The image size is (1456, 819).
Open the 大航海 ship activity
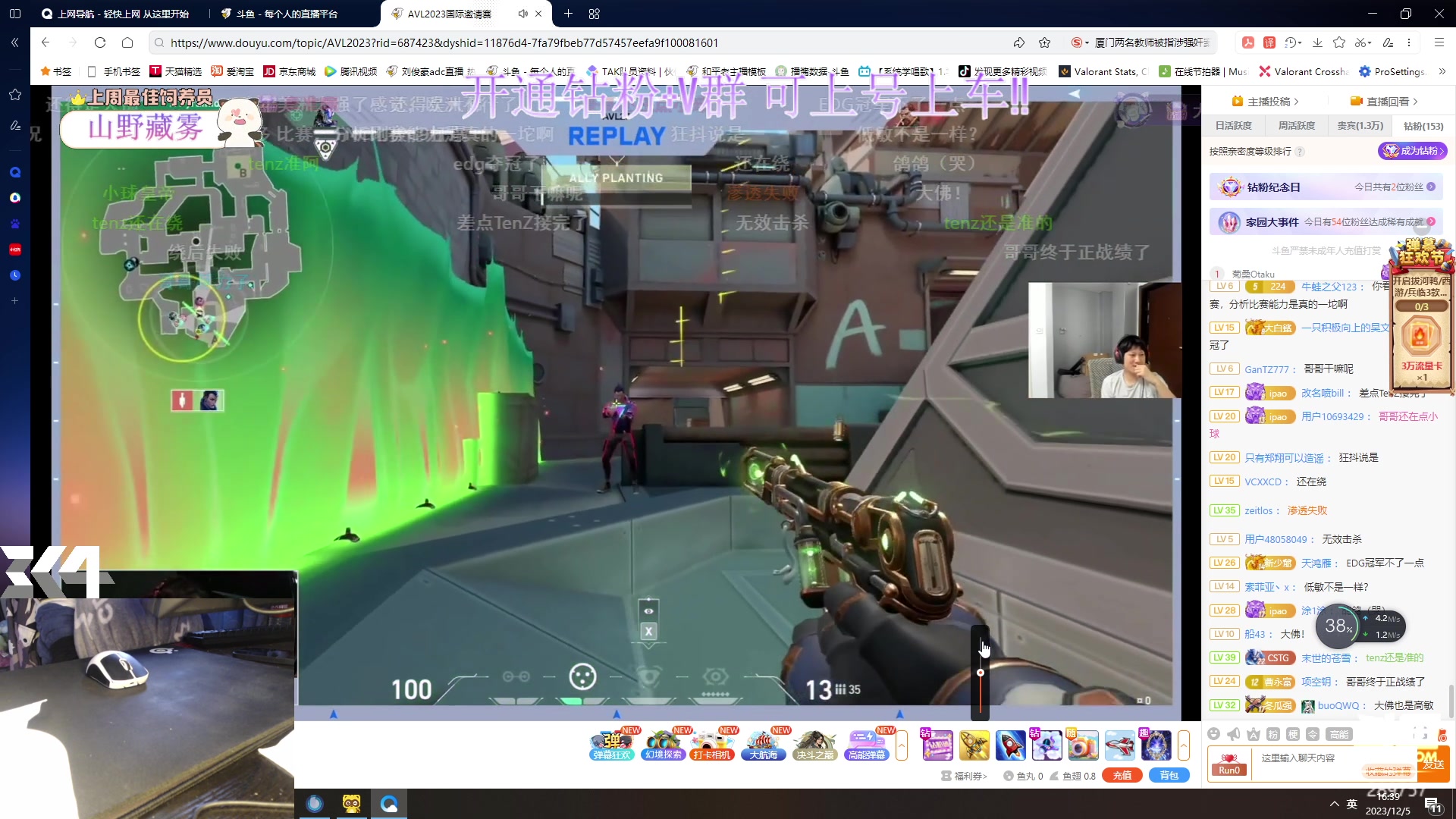[763, 745]
